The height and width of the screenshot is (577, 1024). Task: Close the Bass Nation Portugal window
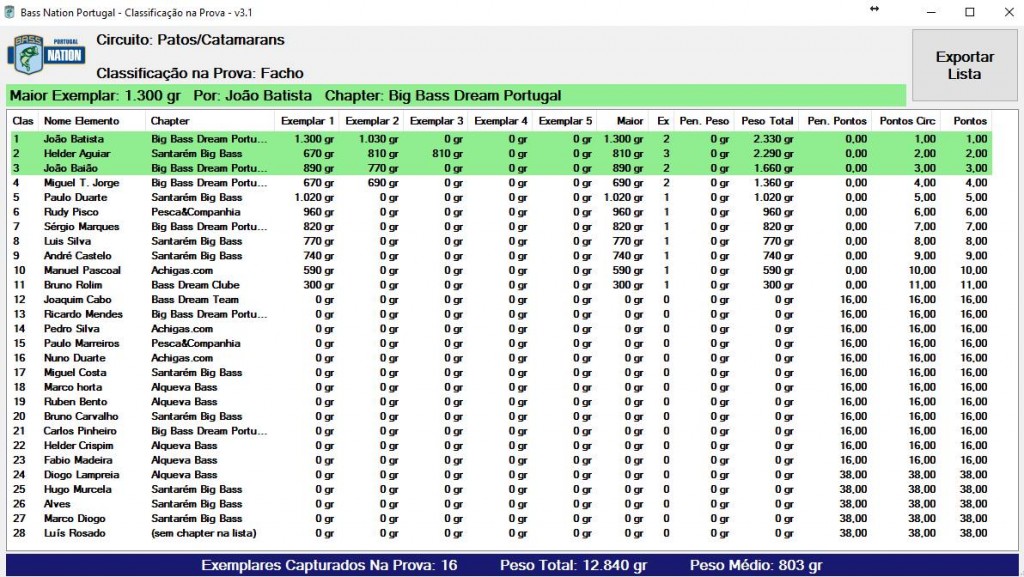(x=1008, y=12)
